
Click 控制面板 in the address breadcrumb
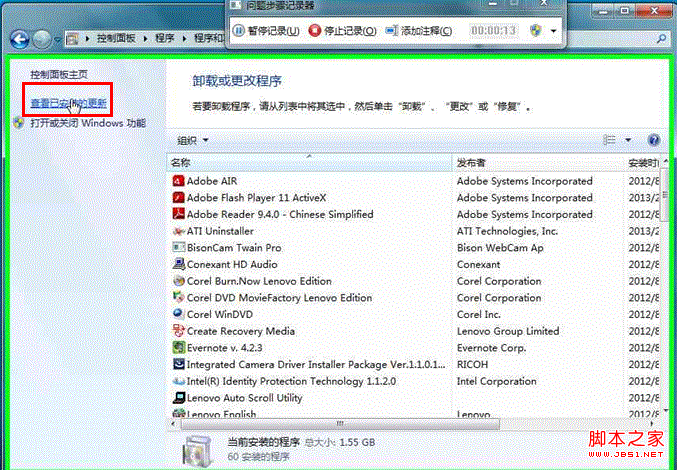click(116, 38)
